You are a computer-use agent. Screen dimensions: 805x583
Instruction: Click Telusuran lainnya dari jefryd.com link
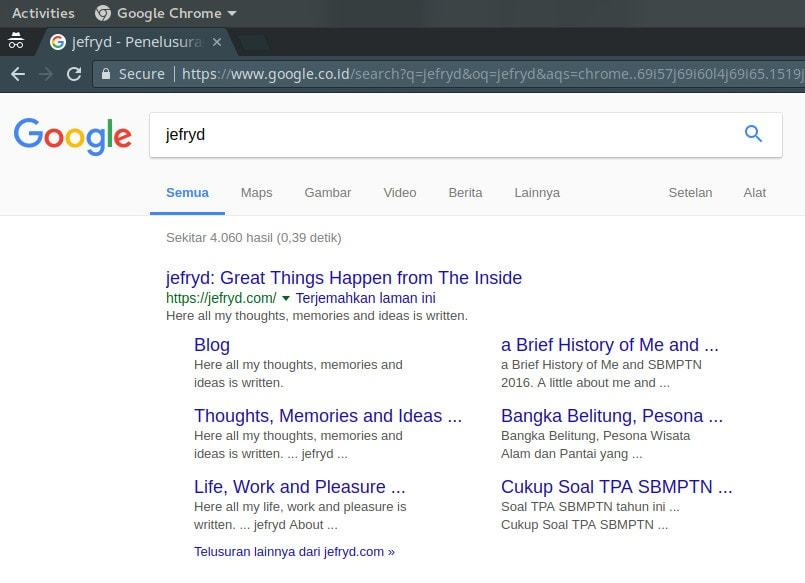[294, 552]
